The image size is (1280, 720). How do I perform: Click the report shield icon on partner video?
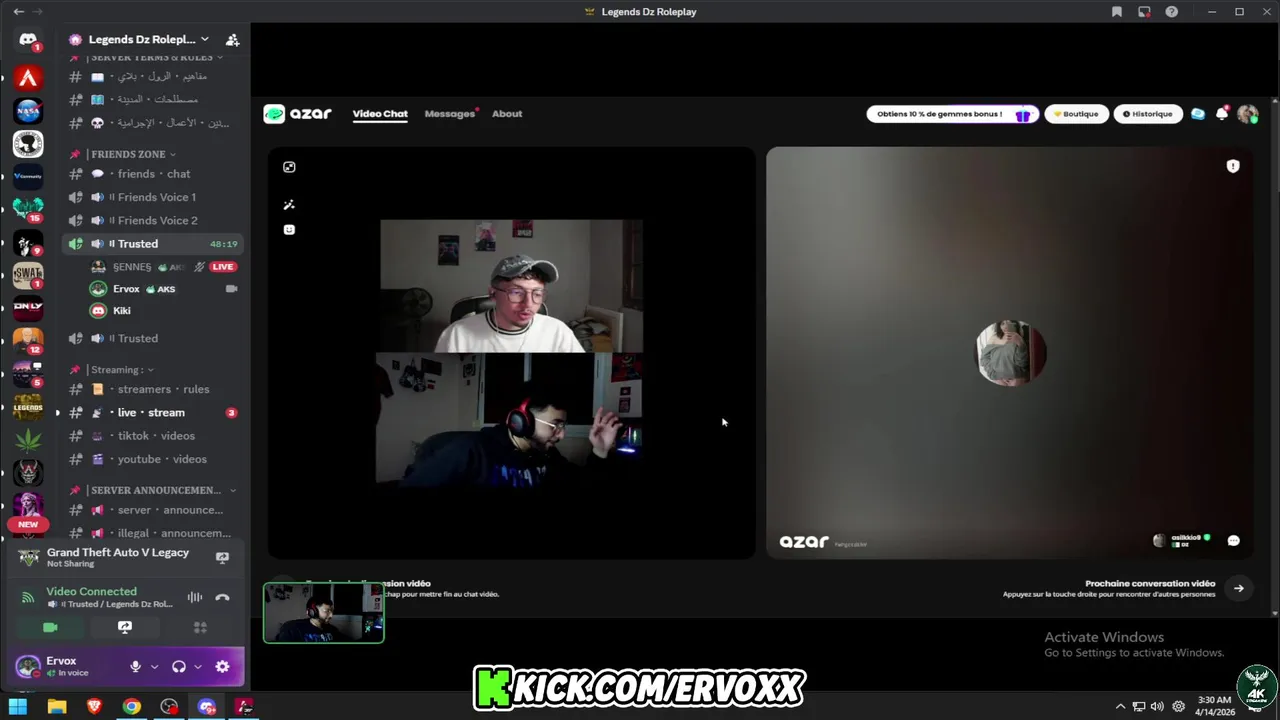1233,166
